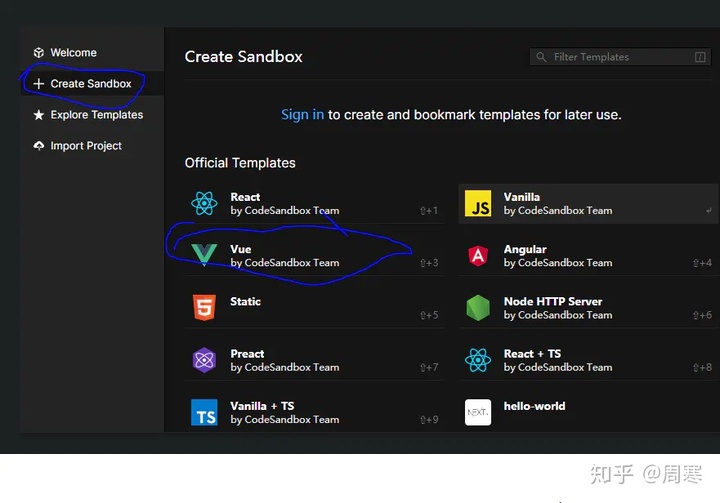Screen dimensions: 720x503
Task: Click the Welcome cube icon
Action: [x=39, y=52]
